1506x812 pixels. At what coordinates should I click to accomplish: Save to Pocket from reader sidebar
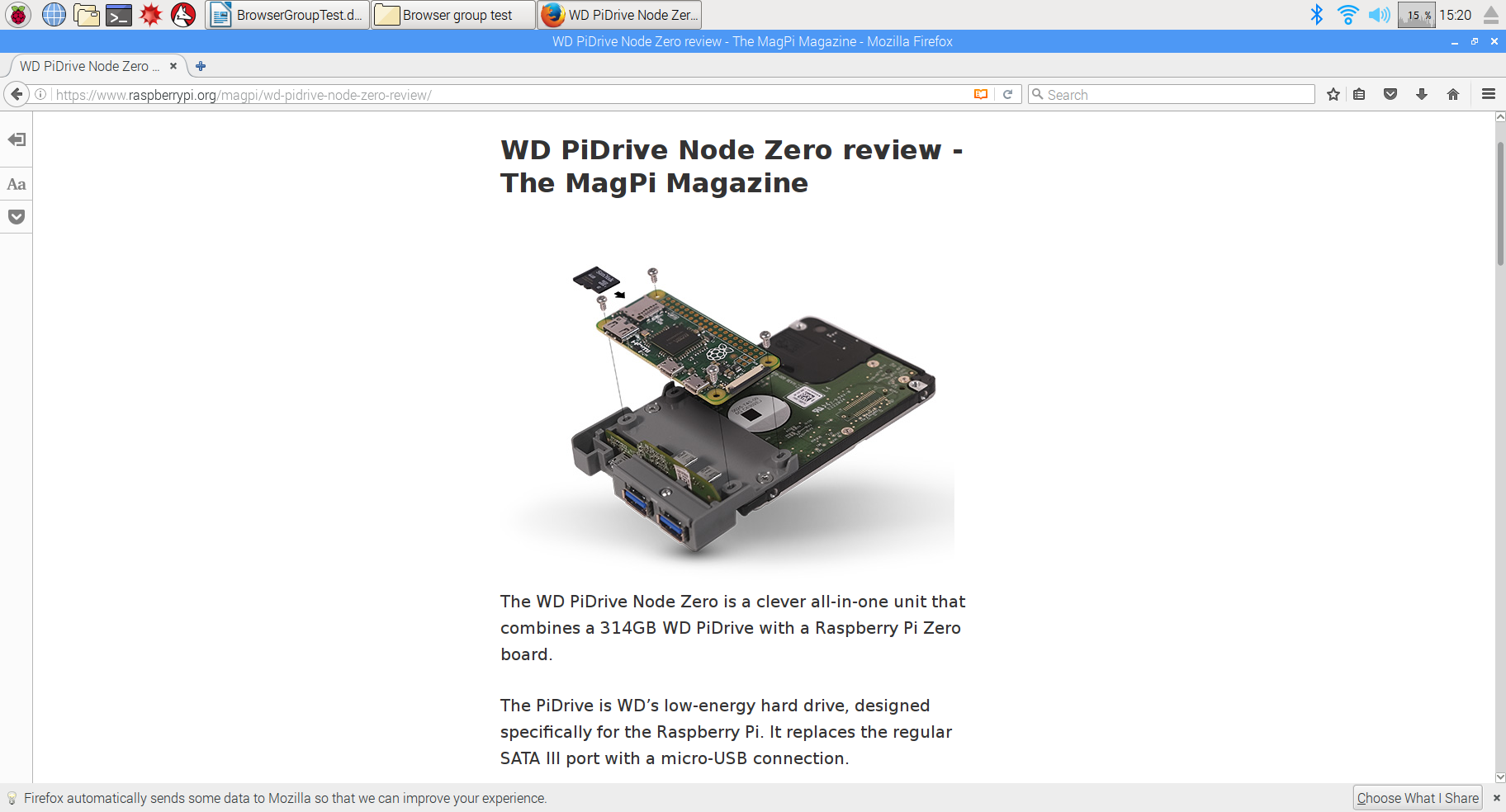pyautogui.click(x=17, y=217)
